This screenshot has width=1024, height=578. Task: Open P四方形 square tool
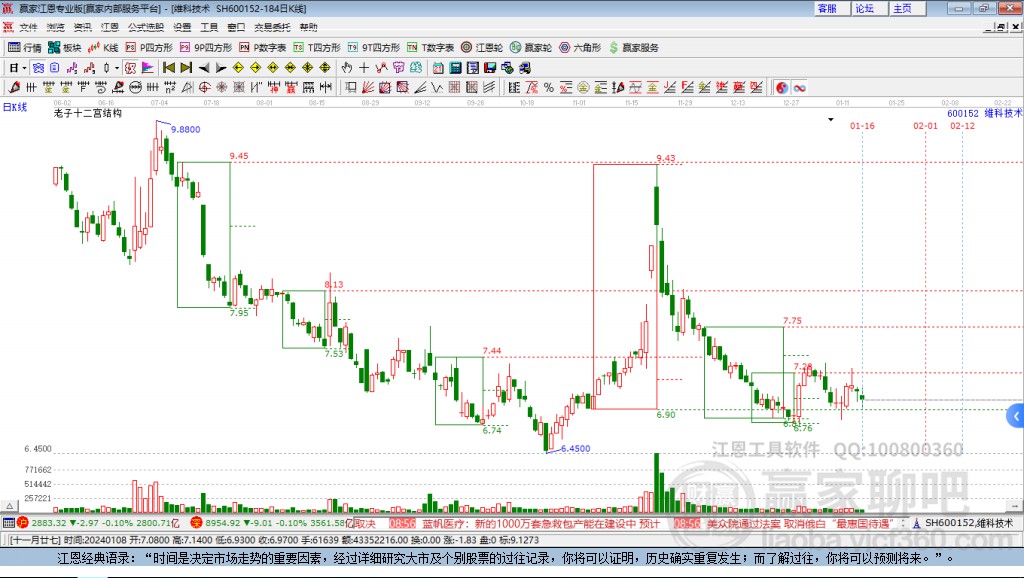149,48
